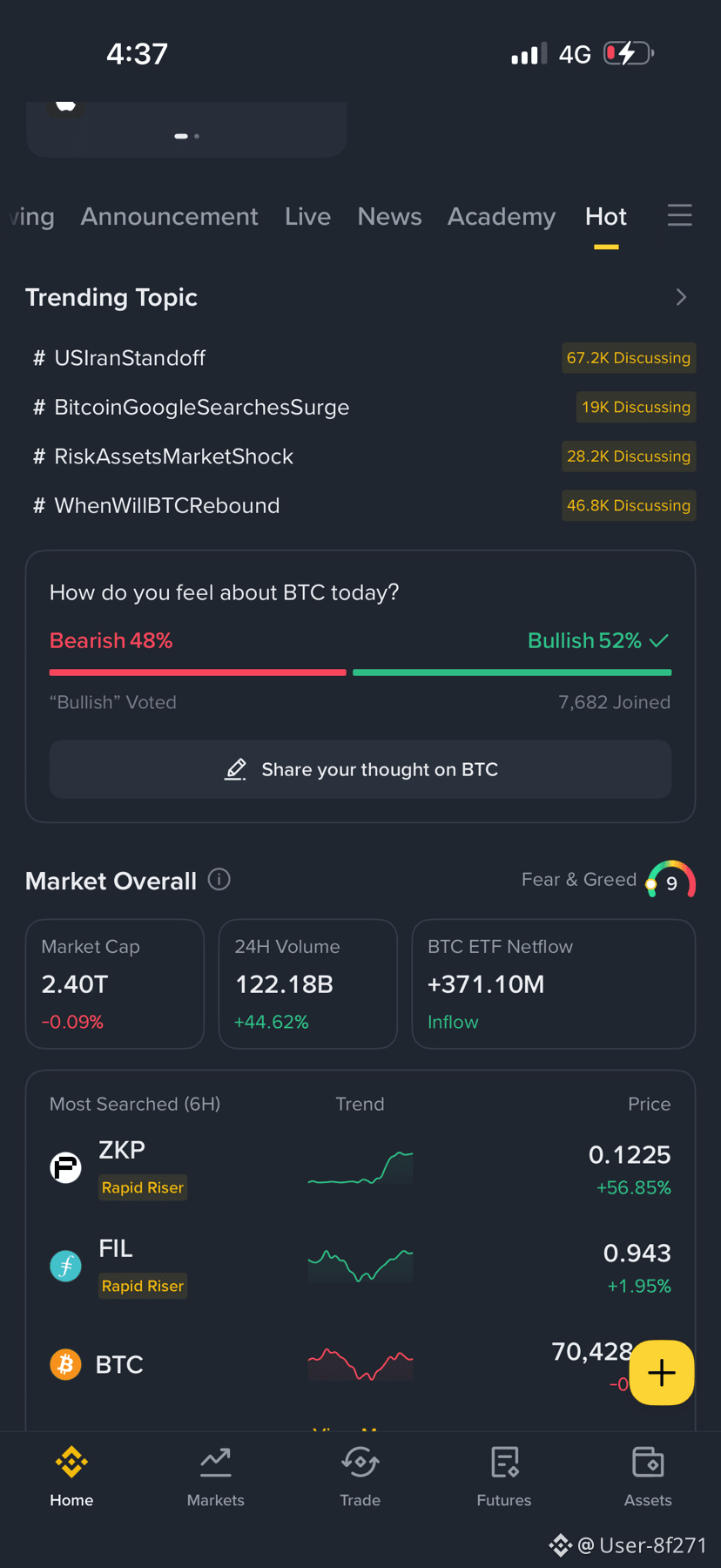Open the Assets wallet icon

click(x=648, y=1463)
